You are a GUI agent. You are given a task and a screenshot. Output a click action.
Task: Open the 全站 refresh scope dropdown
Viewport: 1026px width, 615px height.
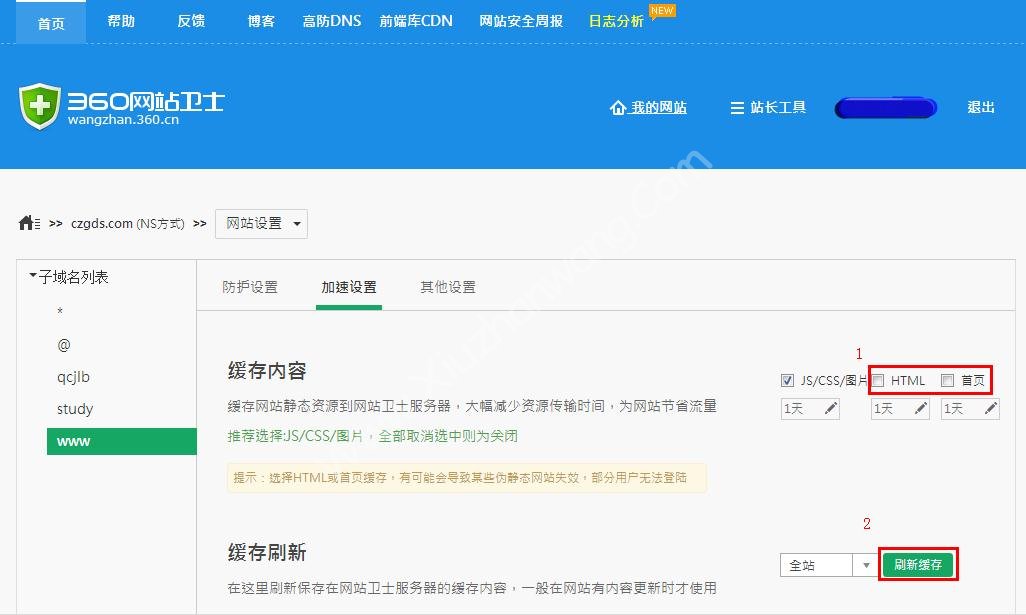pos(866,564)
